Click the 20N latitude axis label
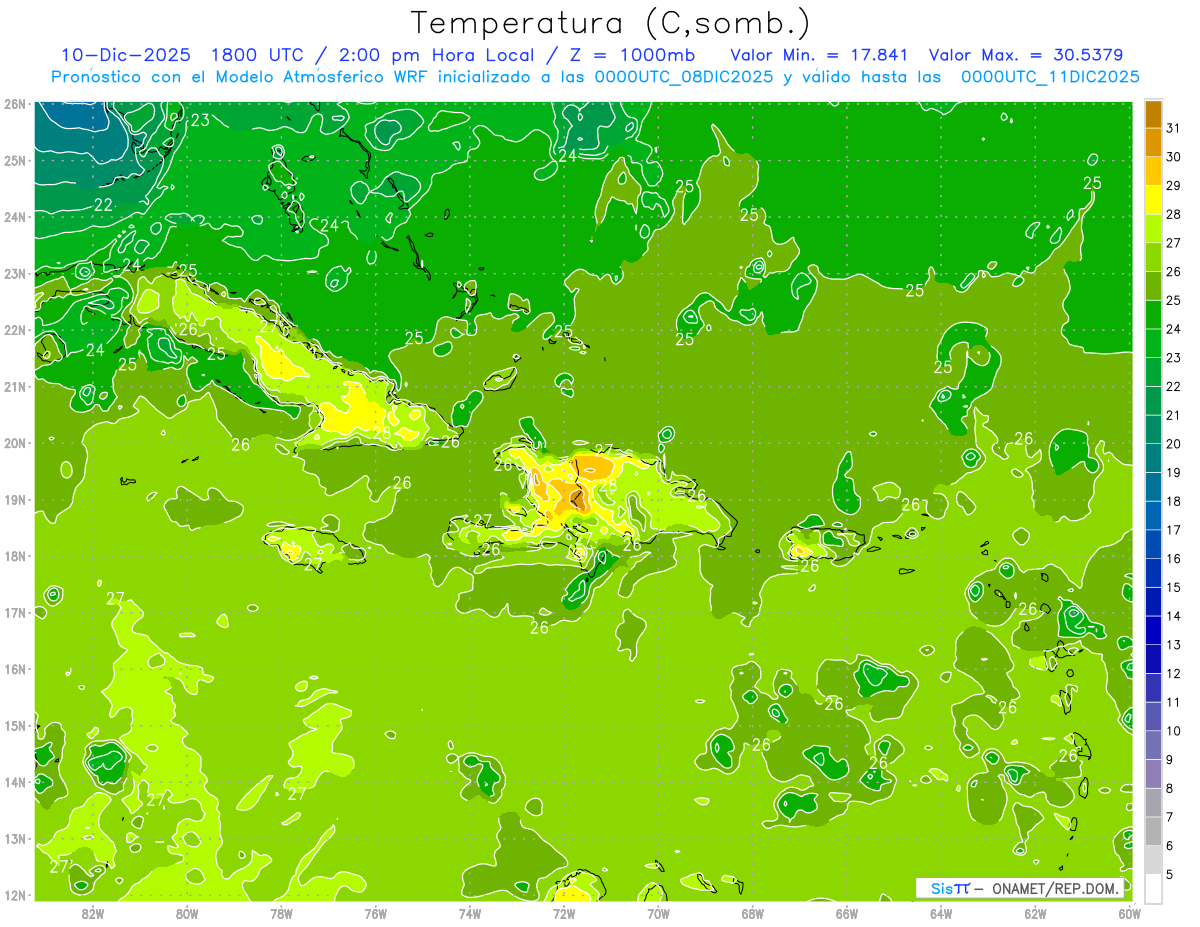 pos(14,442)
